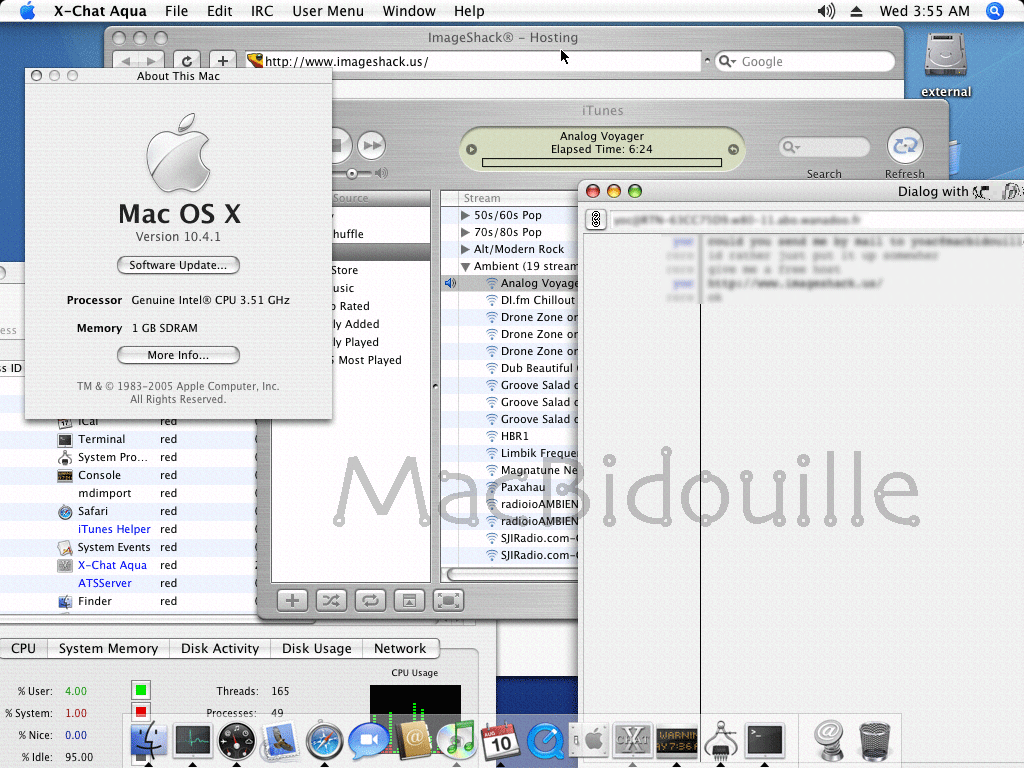Toggle iTunes shuffle button
This screenshot has width=1024, height=768.
click(x=331, y=600)
